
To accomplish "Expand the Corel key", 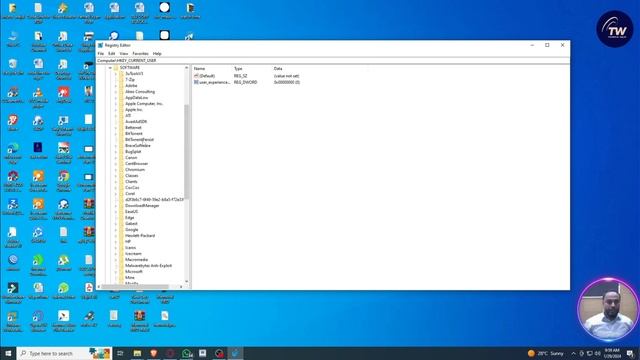I will (x=116, y=193).
